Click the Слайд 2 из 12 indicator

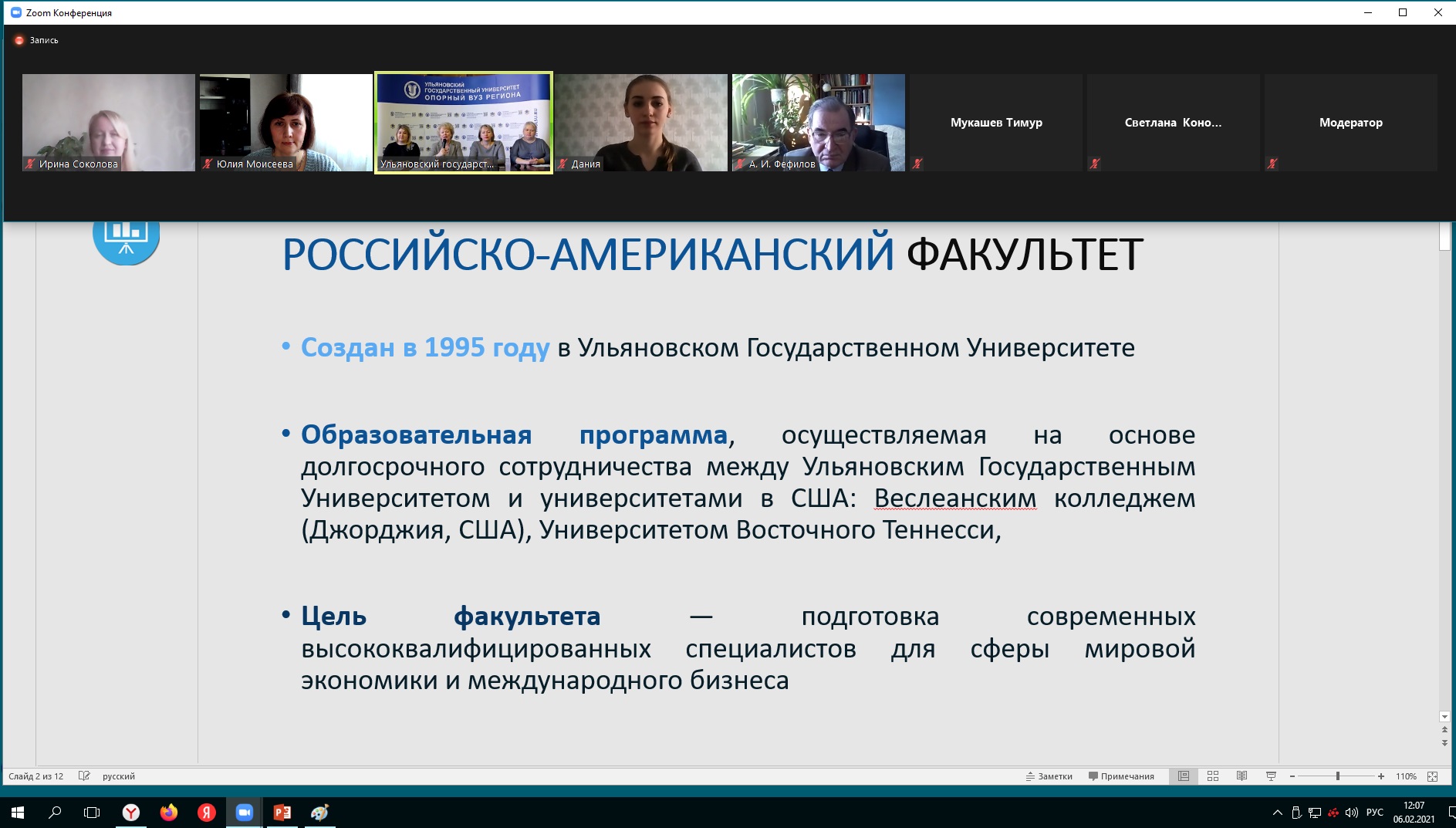point(36,776)
